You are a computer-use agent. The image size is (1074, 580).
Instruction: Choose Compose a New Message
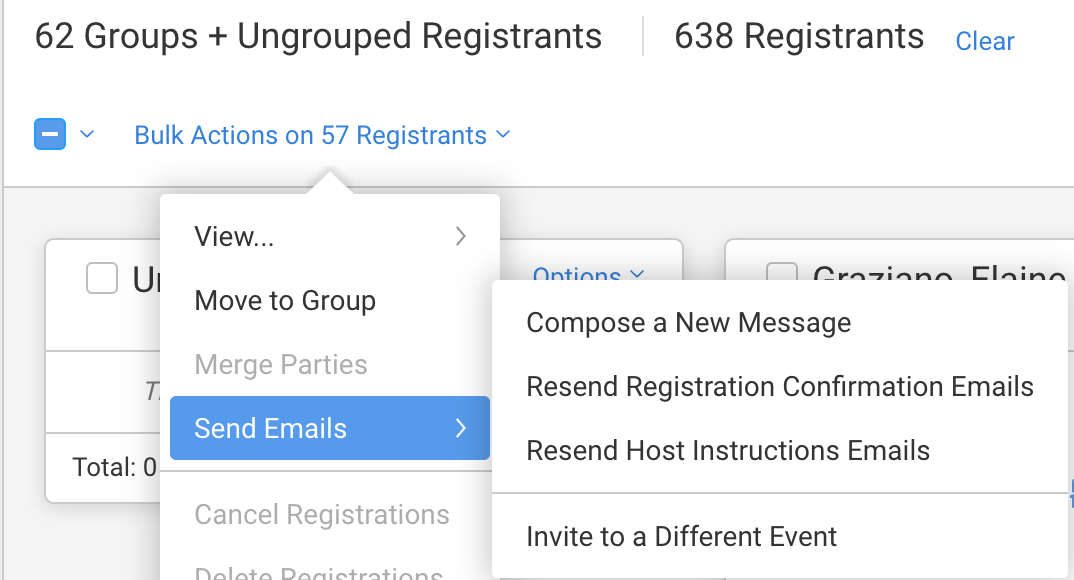[688, 322]
